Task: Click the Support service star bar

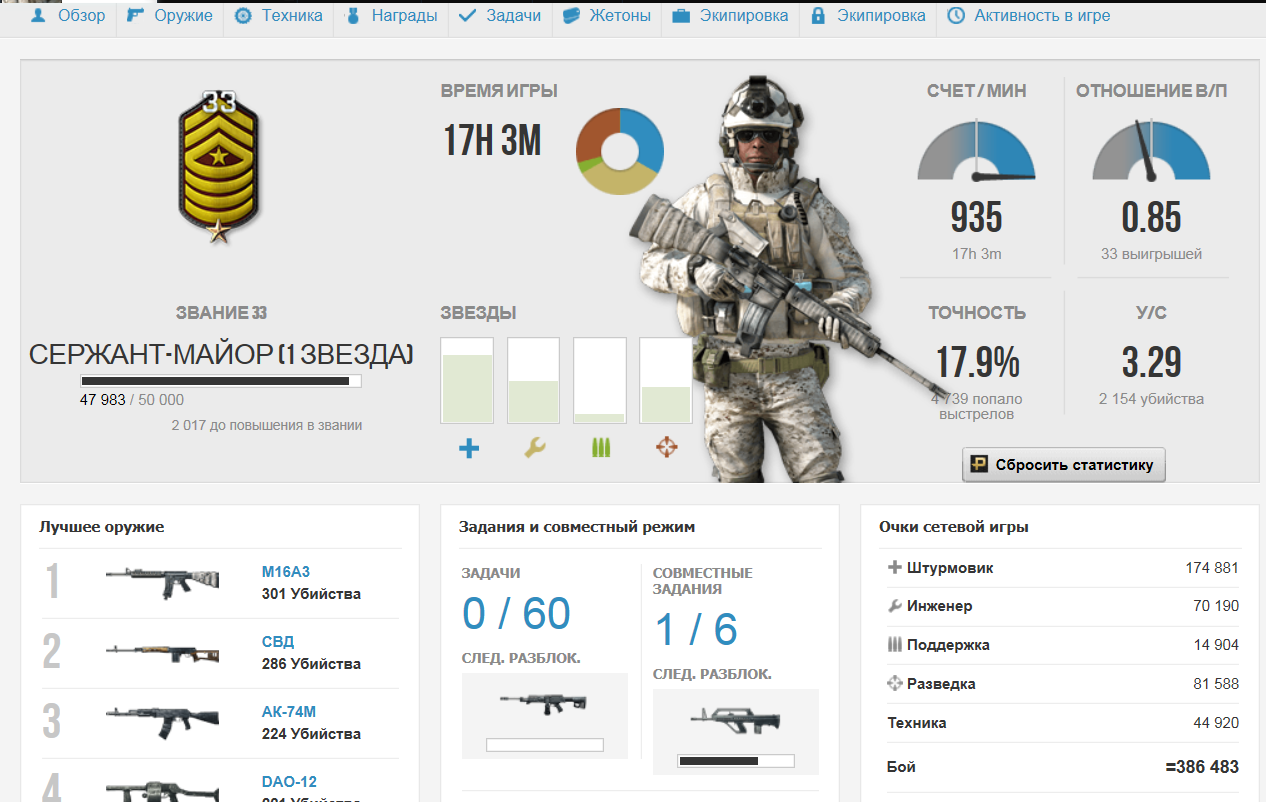Action: 599,381
